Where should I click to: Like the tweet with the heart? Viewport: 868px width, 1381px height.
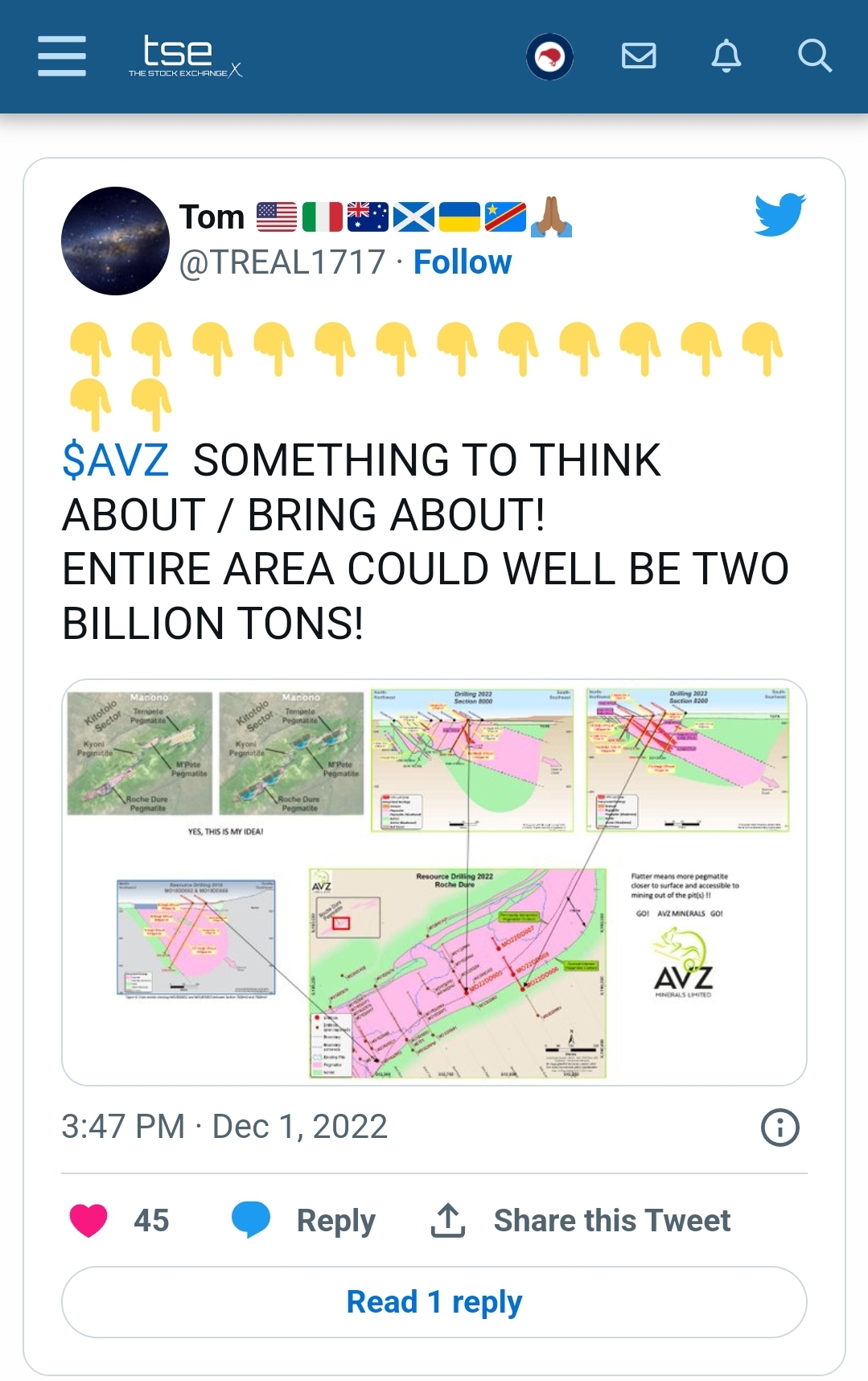88,1220
